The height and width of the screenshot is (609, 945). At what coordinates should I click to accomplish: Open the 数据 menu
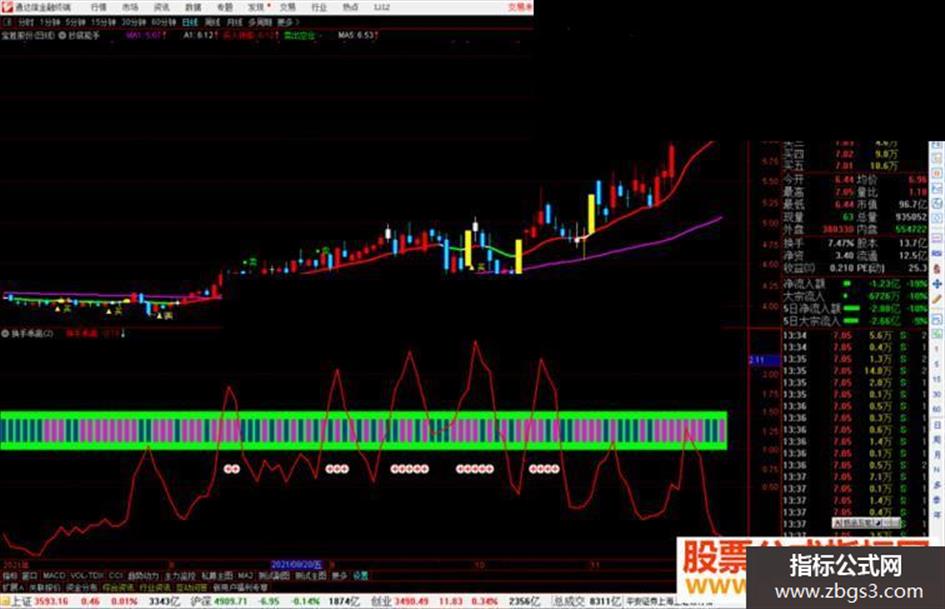[193, 7]
